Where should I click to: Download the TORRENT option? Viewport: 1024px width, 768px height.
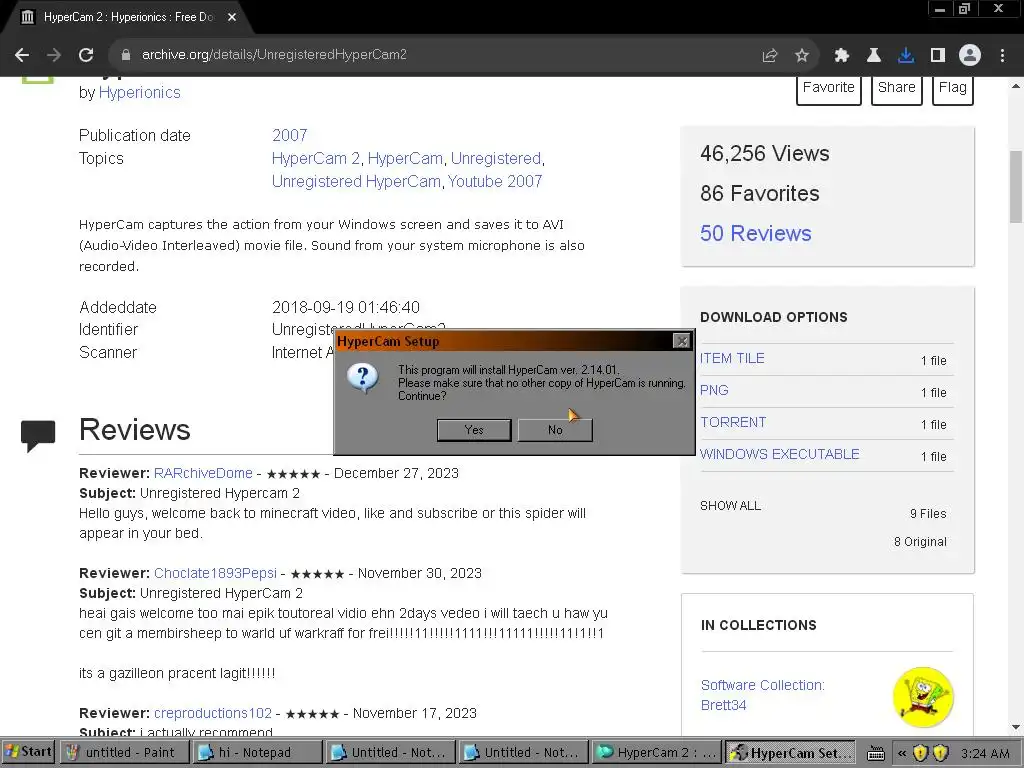[x=733, y=423]
